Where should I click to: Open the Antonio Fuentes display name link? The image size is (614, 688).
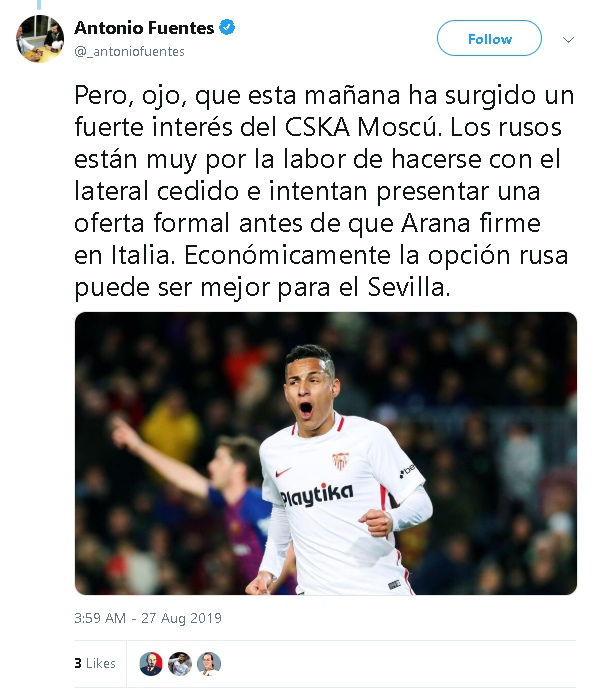point(144,28)
